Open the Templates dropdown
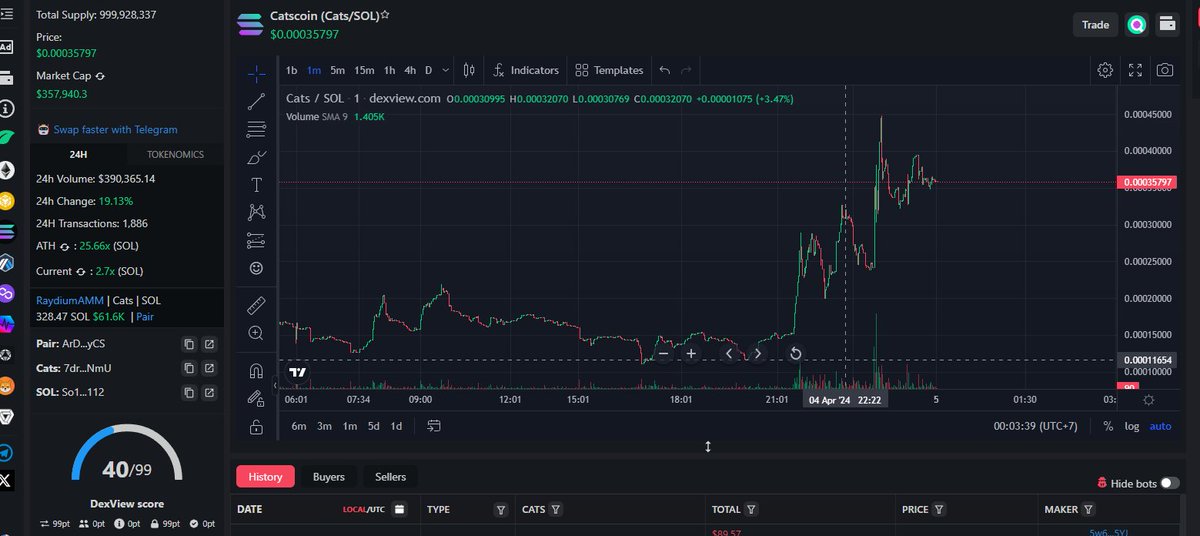Viewport: 1200px width, 536px height. (x=609, y=70)
